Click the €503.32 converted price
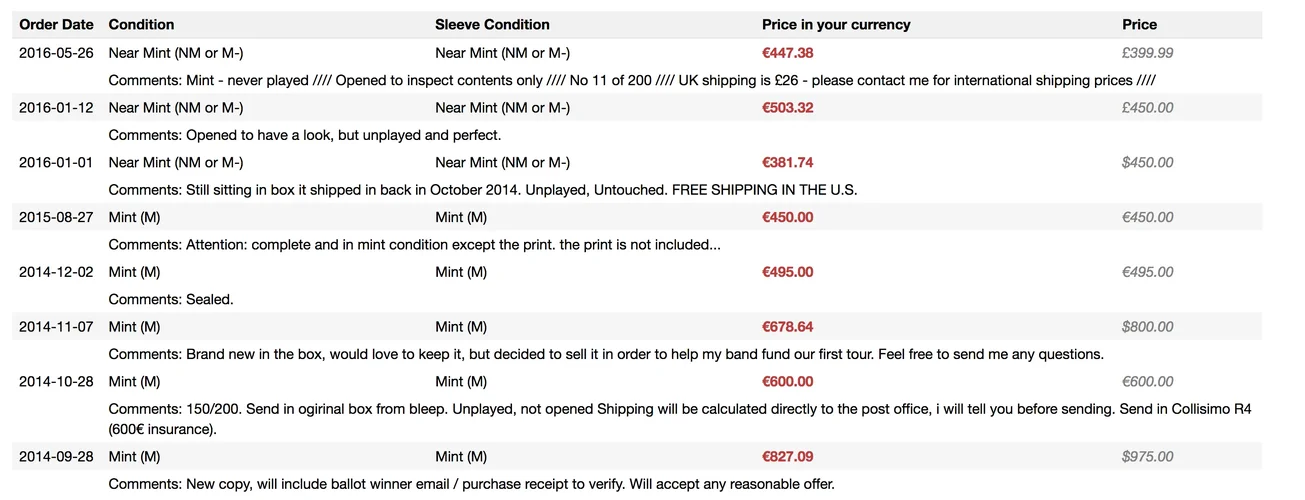The width and height of the screenshot is (1305, 500). (787, 108)
